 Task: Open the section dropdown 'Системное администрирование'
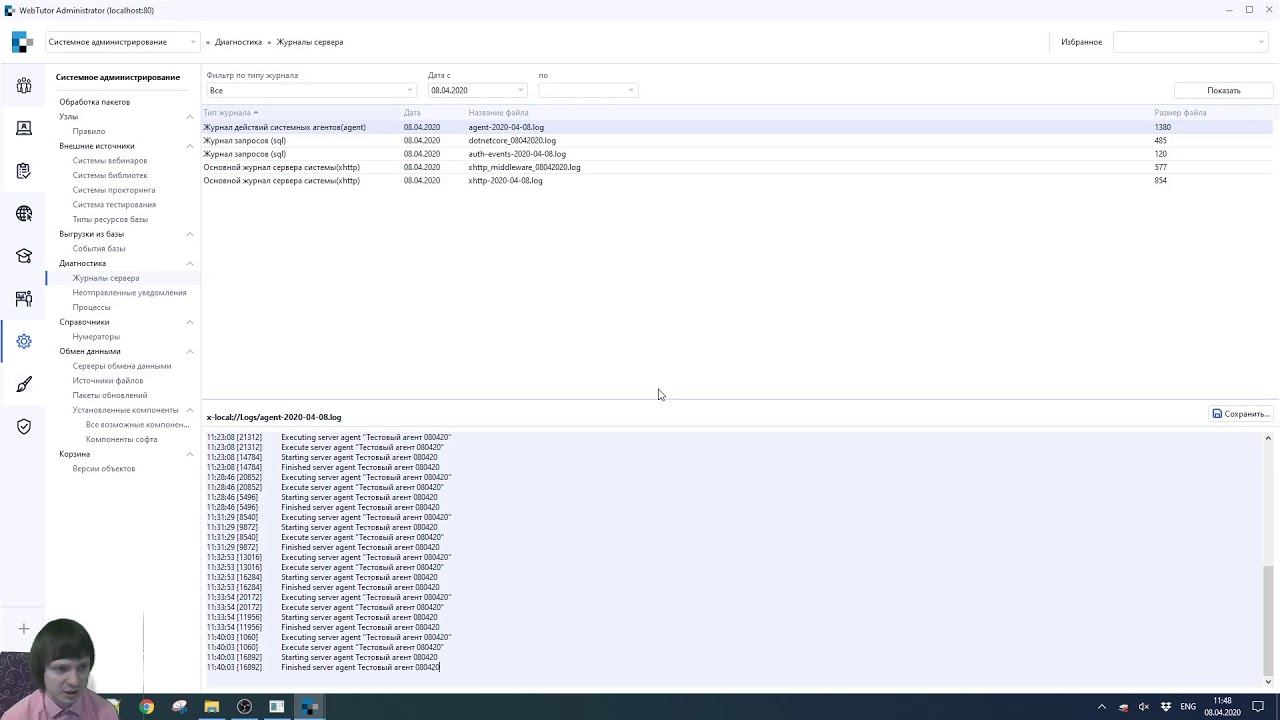122,42
